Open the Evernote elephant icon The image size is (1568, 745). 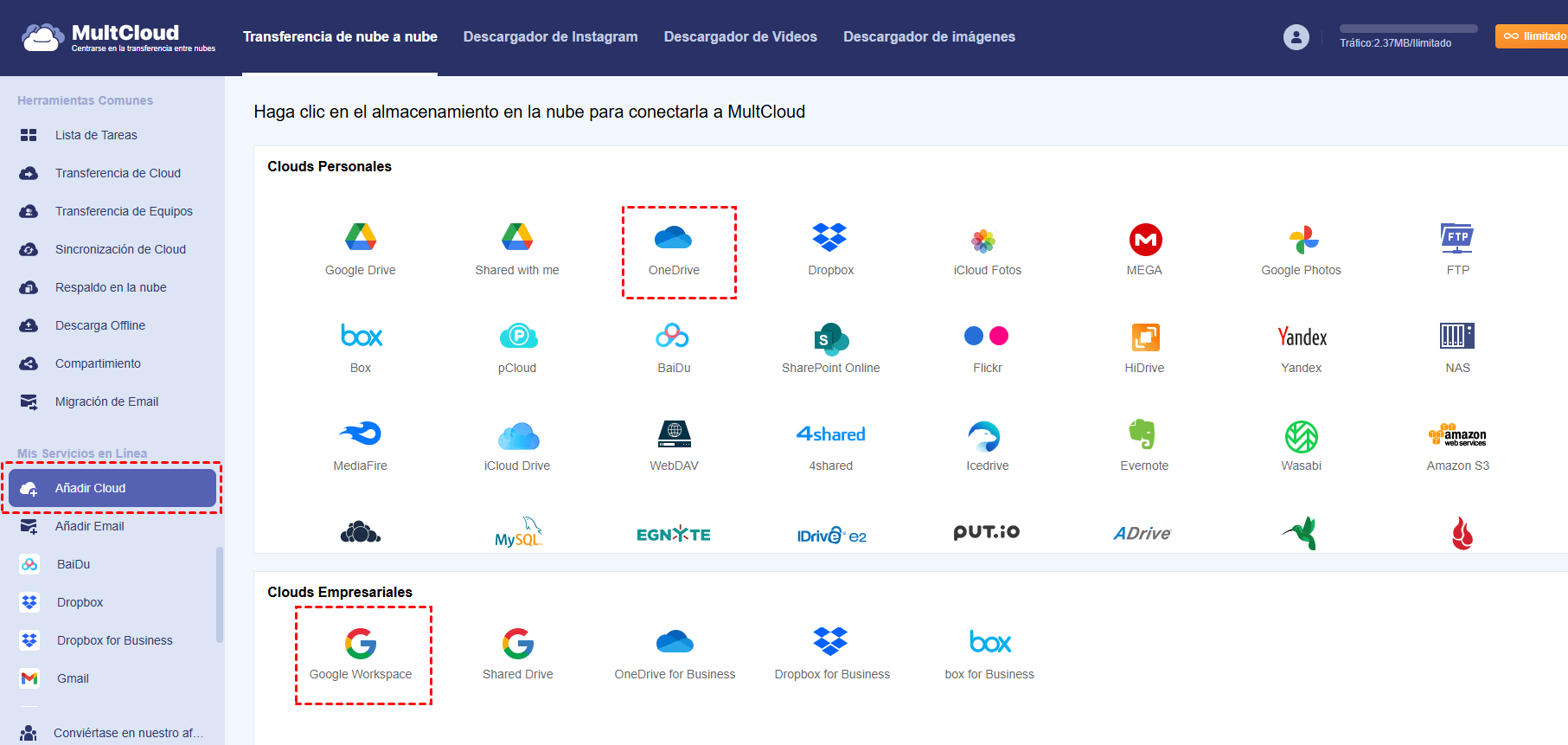(1142, 434)
